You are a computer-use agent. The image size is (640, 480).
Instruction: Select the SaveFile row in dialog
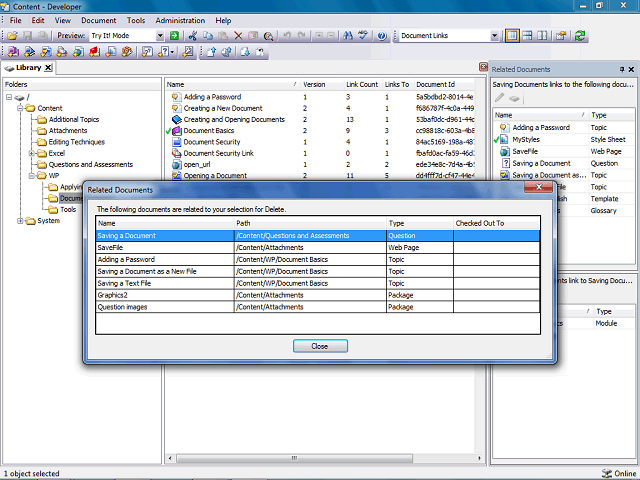318,248
